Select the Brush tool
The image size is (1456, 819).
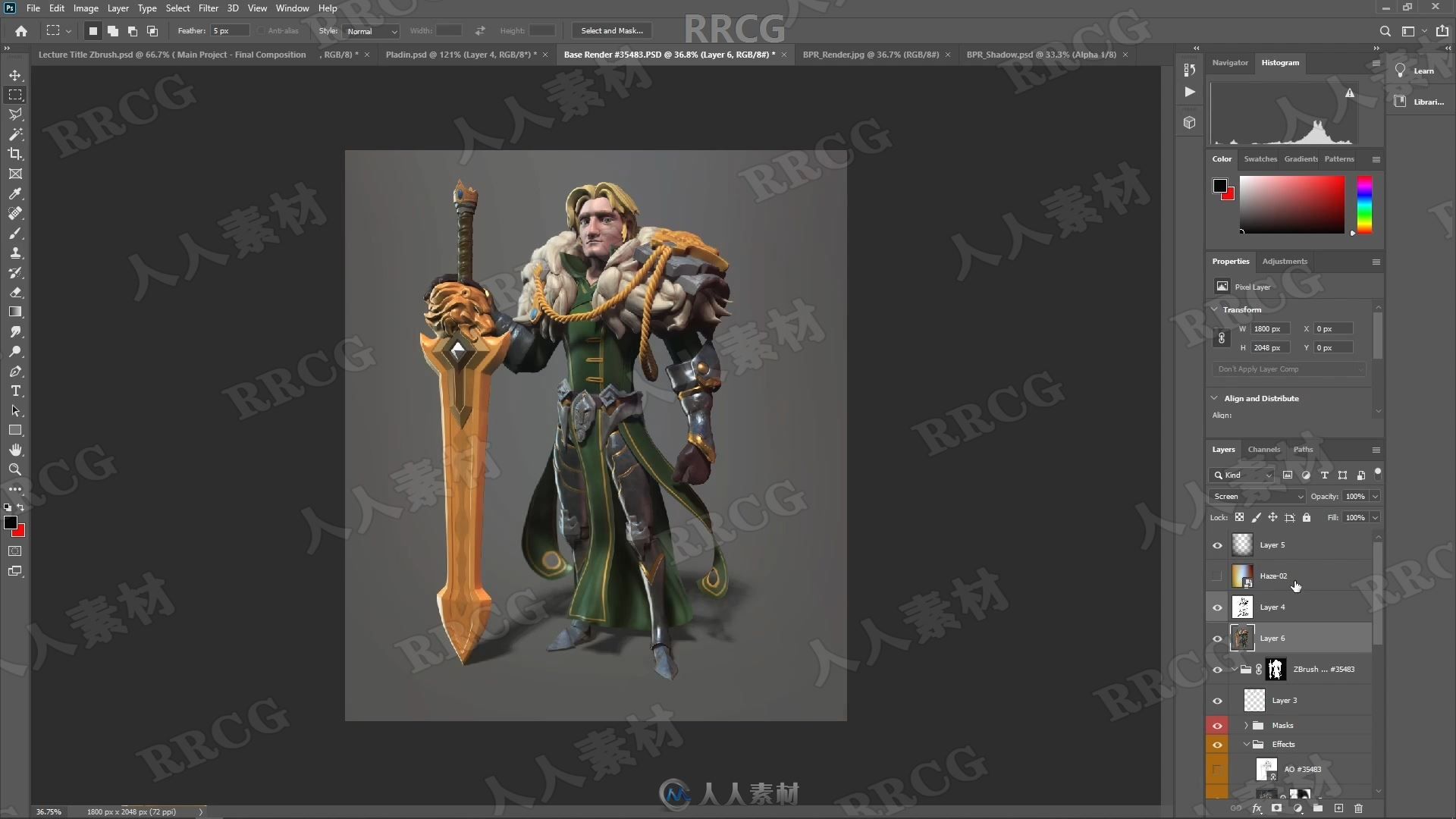tap(15, 232)
